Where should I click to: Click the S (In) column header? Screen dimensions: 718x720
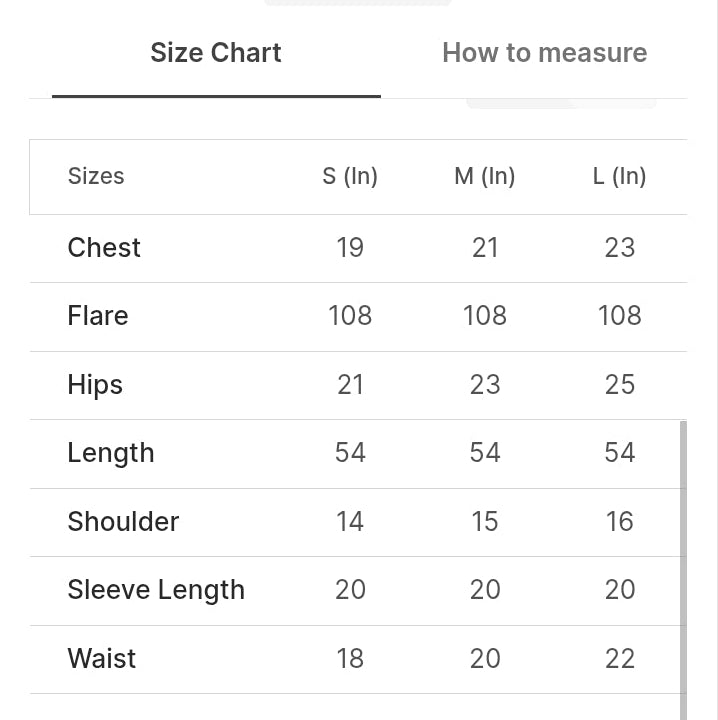[x=350, y=176]
